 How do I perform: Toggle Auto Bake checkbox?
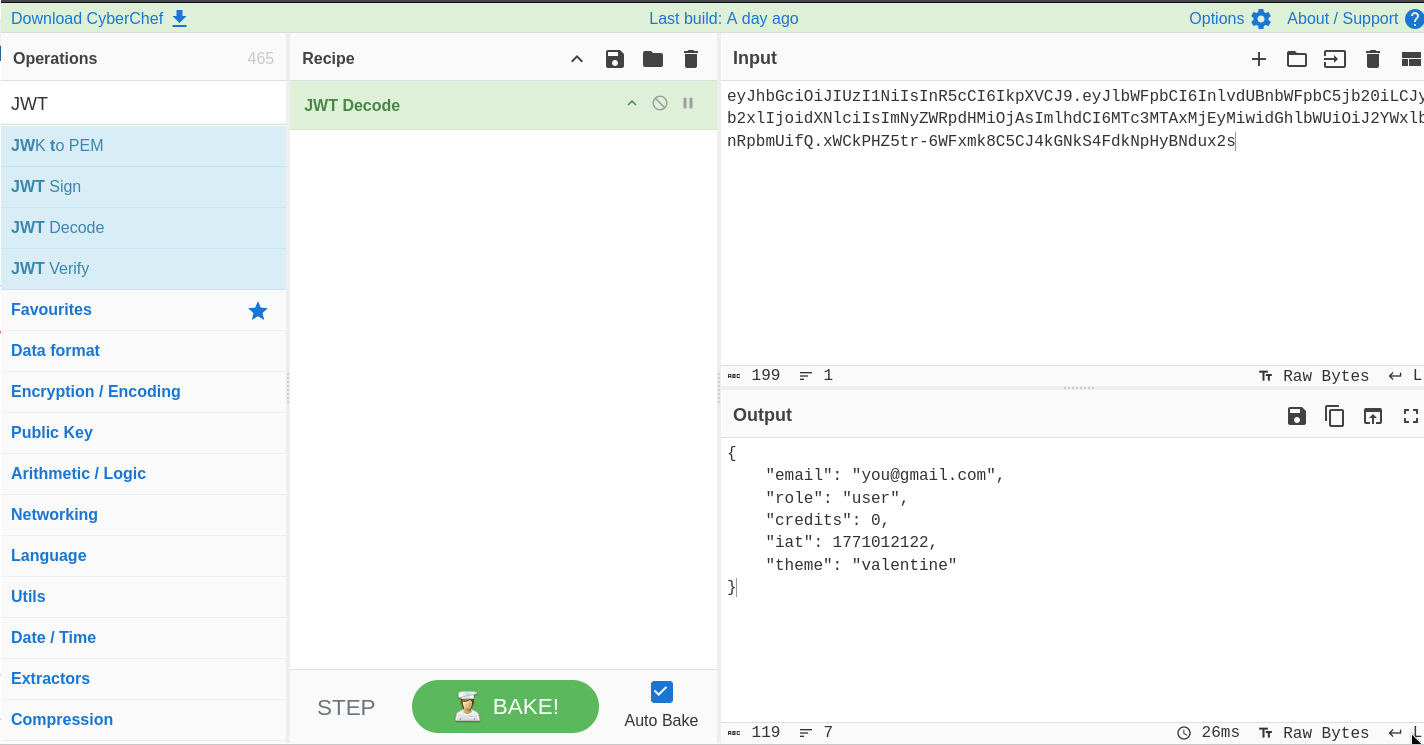tap(661, 692)
